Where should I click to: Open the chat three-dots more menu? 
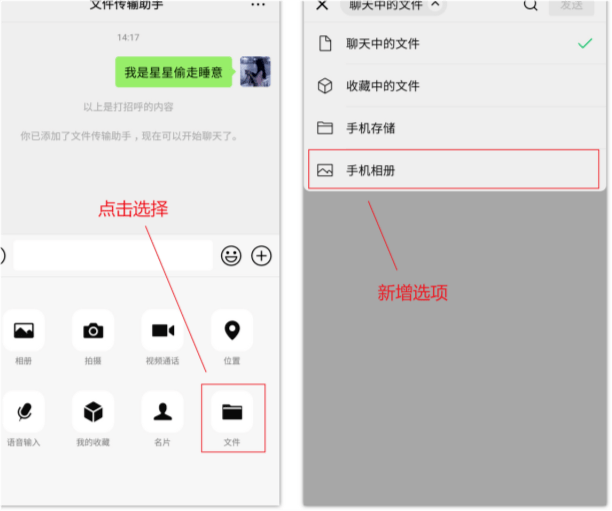point(258,5)
